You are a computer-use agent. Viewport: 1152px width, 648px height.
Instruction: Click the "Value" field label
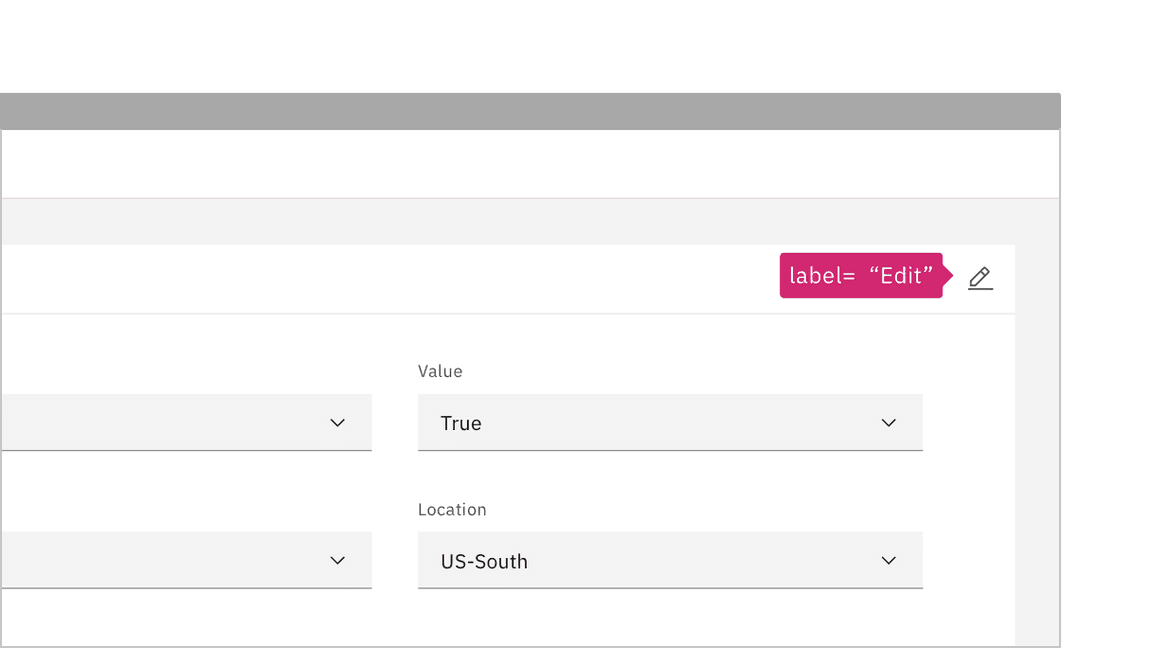click(x=440, y=371)
